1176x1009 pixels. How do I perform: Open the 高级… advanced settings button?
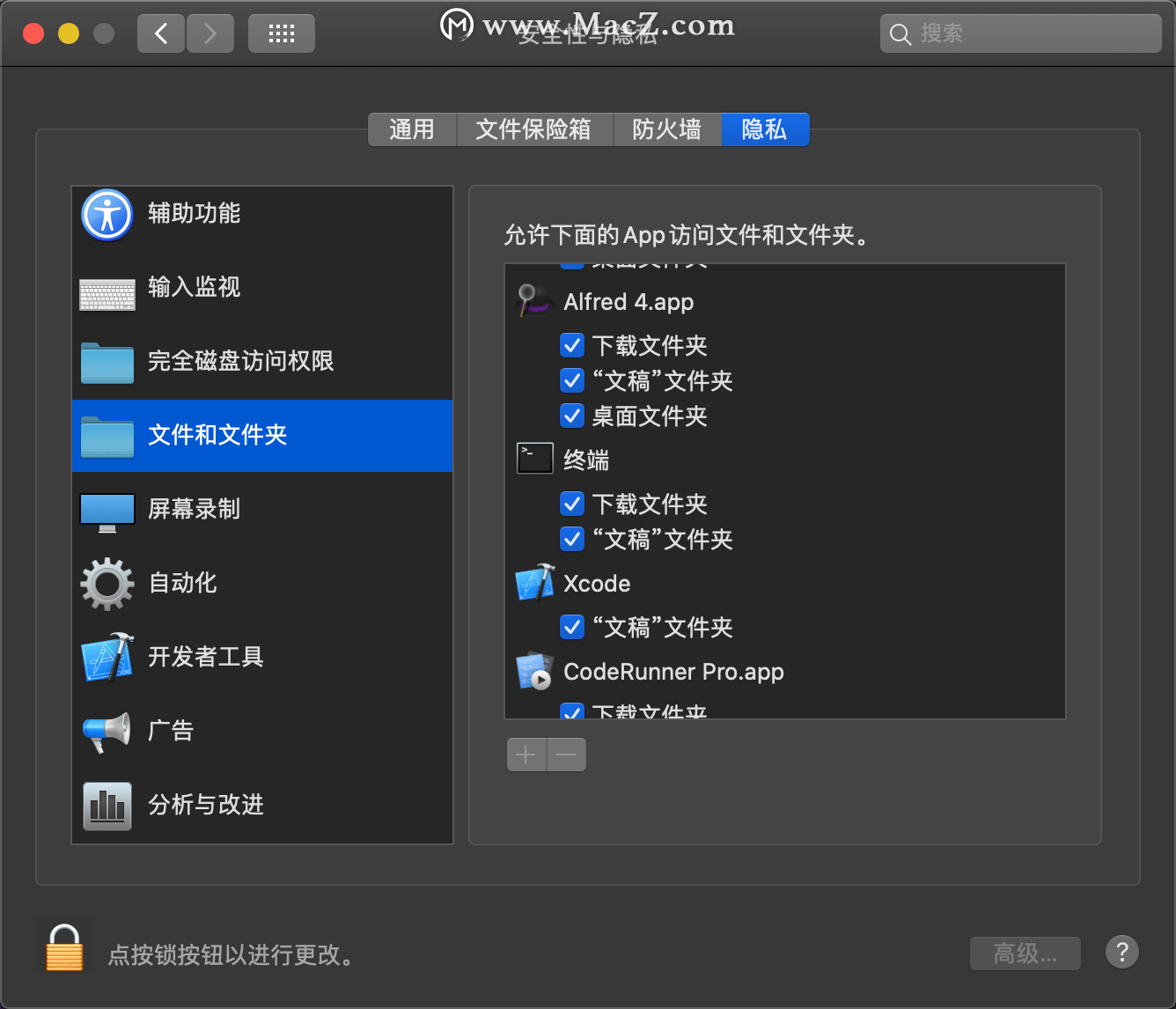[x=1025, y=953]
